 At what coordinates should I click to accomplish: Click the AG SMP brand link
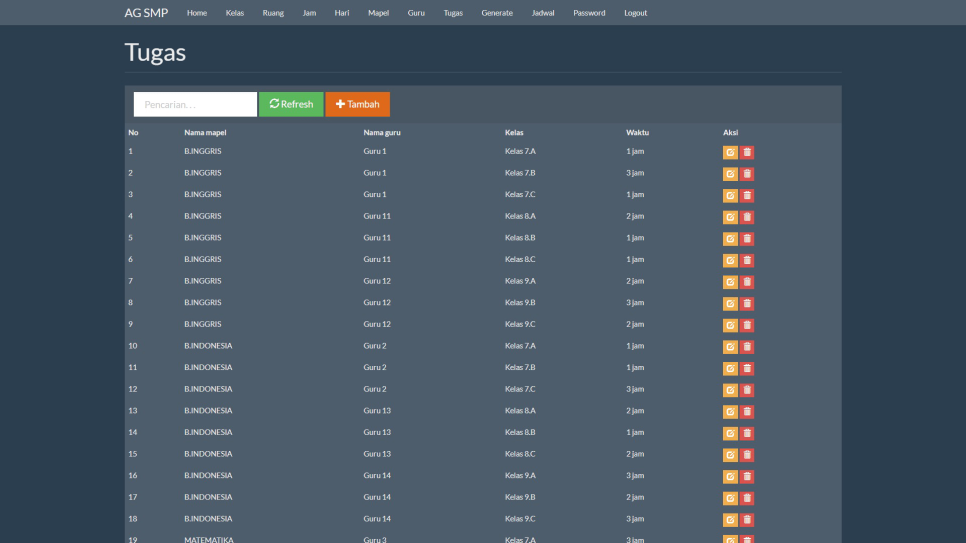pyautogui.click(x=146, y=13)
